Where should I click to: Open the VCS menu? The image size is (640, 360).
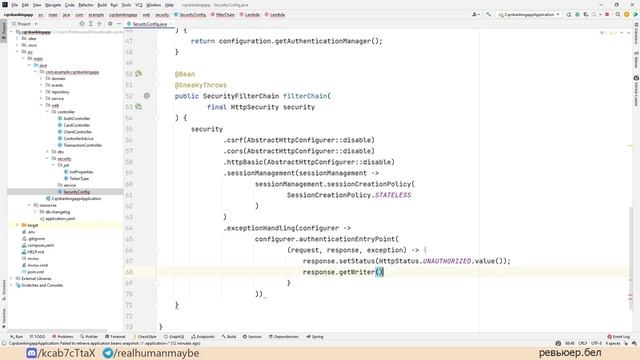click(x=139, y=5)
